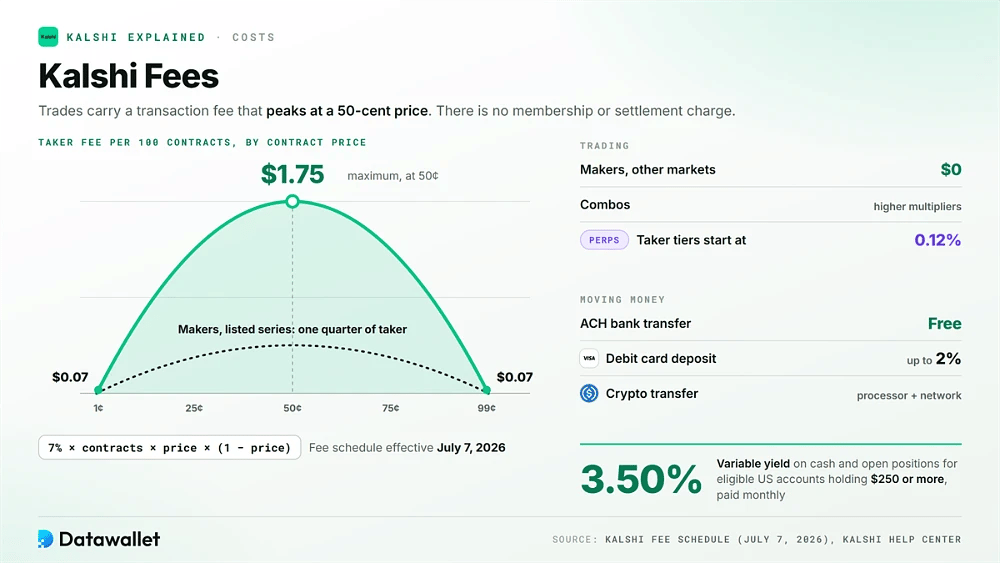Image resolution: width=1000 pixels, height=563 pixels.
Task: Click the Datawallet logo icon
Action: coord(45,539)
